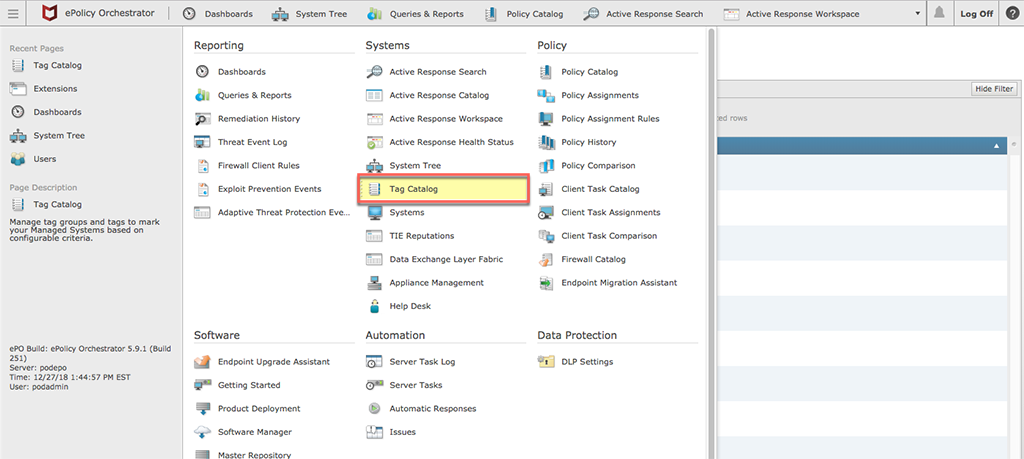Click the Queries & Reports icon under Reporting

(202, 95)
